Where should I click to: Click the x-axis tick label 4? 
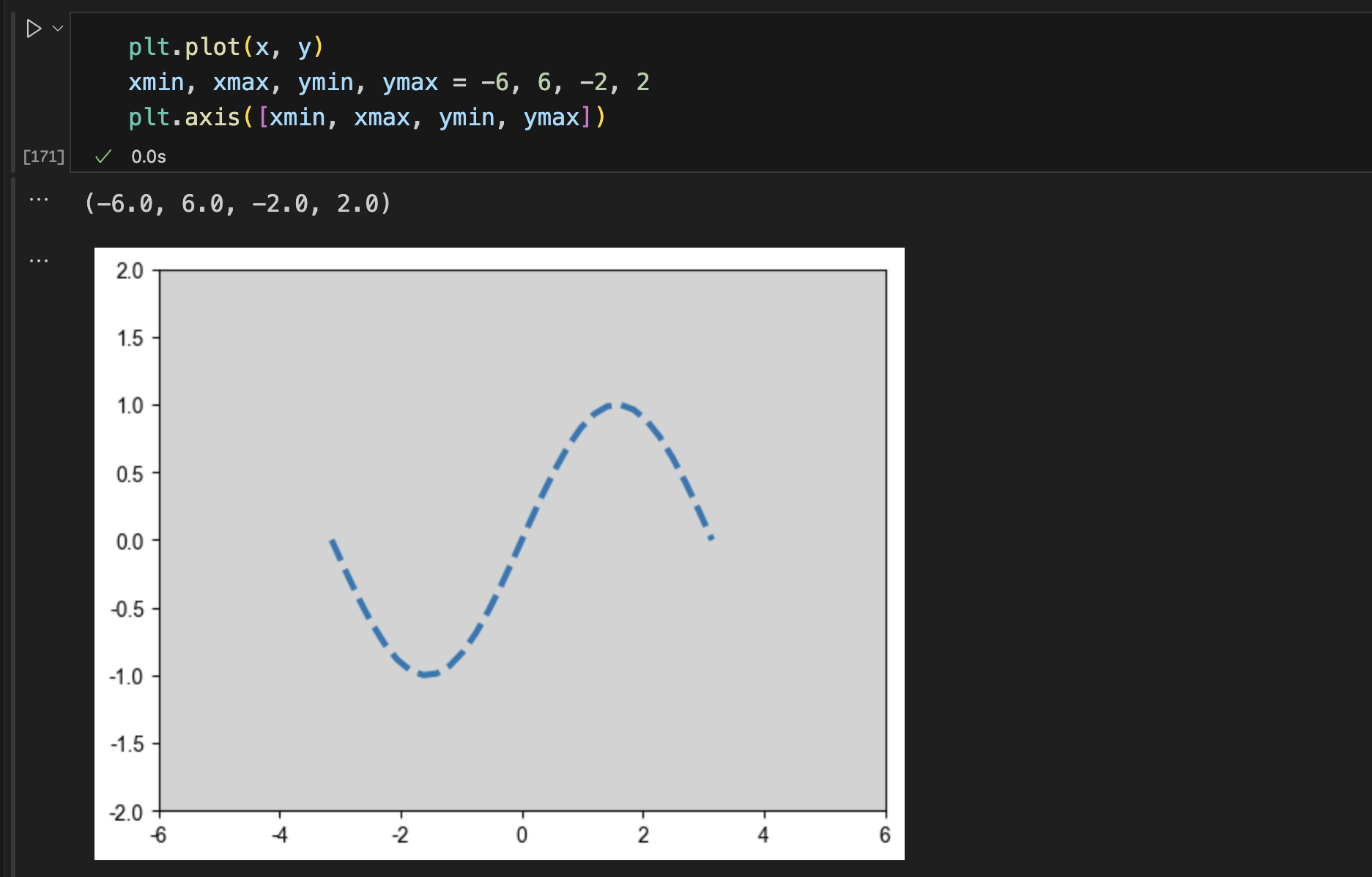[763, 835]
